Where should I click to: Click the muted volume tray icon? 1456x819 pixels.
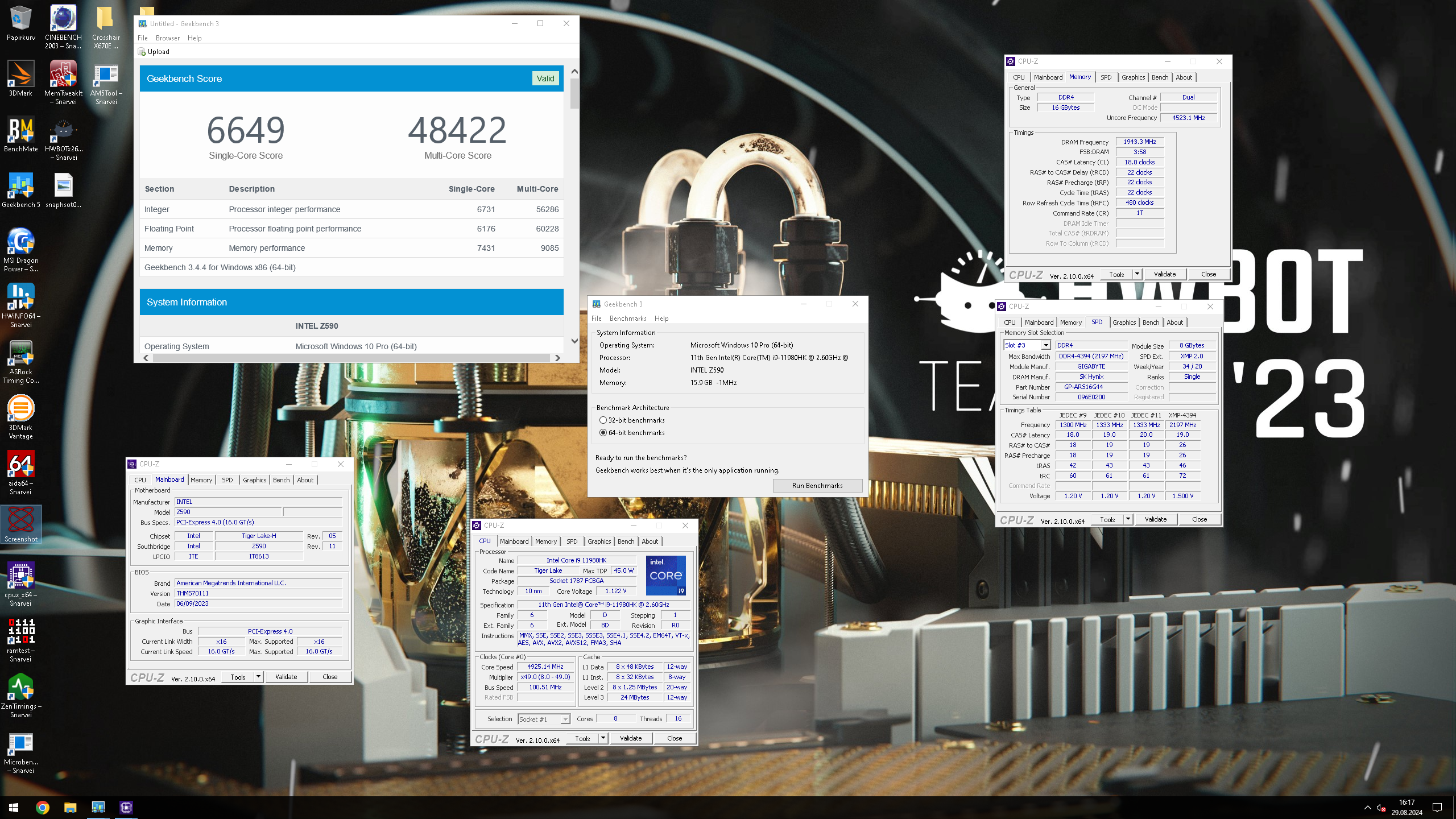(1380, 808)
